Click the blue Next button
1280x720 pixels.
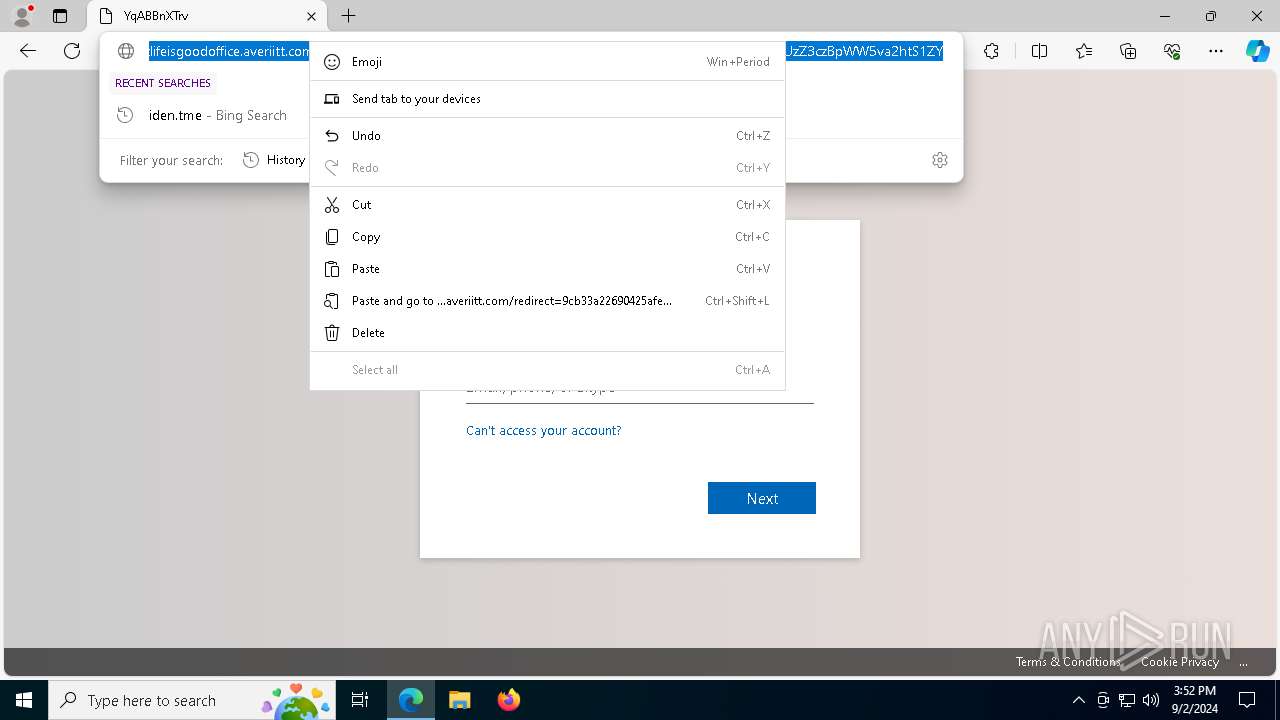pyautogui.click(x=762, y=498)
